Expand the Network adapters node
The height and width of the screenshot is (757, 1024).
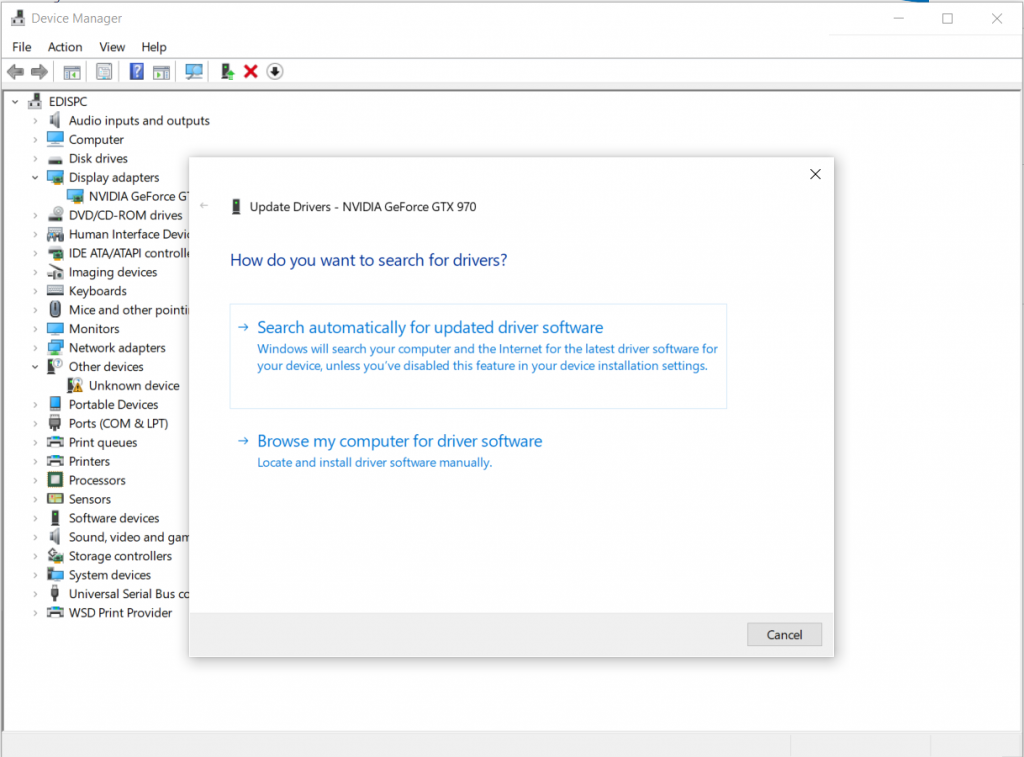point(35,348)
